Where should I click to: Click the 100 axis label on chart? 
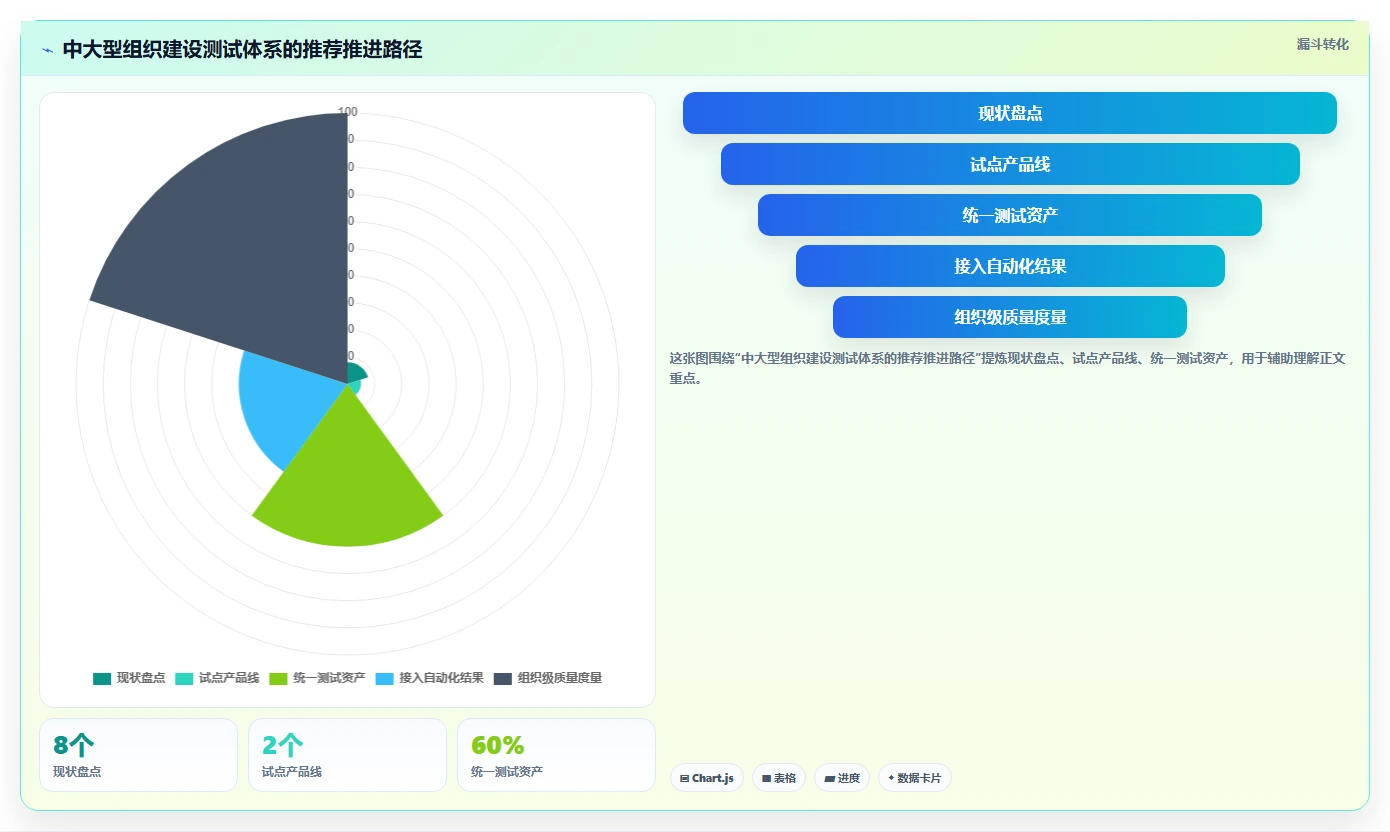(348, 112)
